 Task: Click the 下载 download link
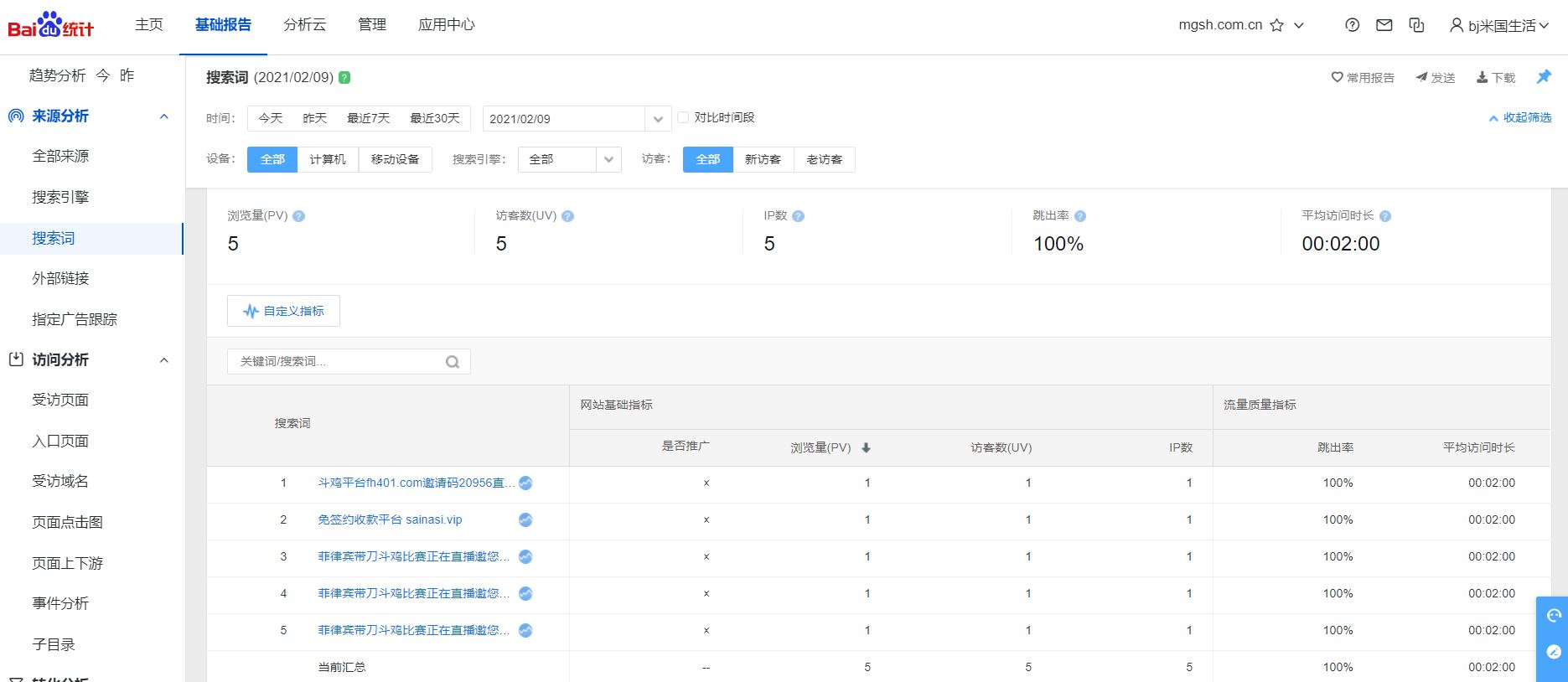coord(1496,77)
